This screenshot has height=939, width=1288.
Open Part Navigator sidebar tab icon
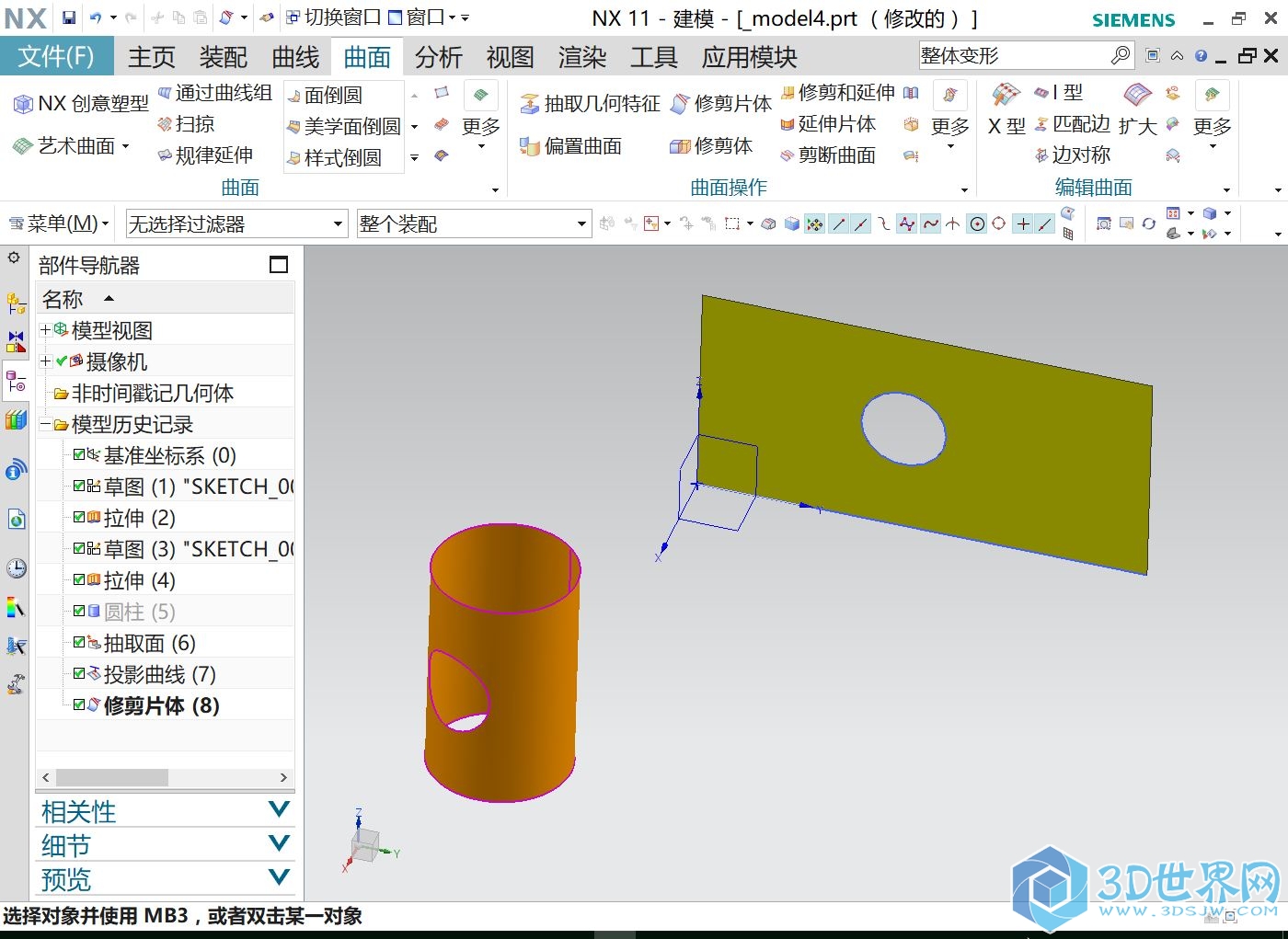[x=16, y=381]
